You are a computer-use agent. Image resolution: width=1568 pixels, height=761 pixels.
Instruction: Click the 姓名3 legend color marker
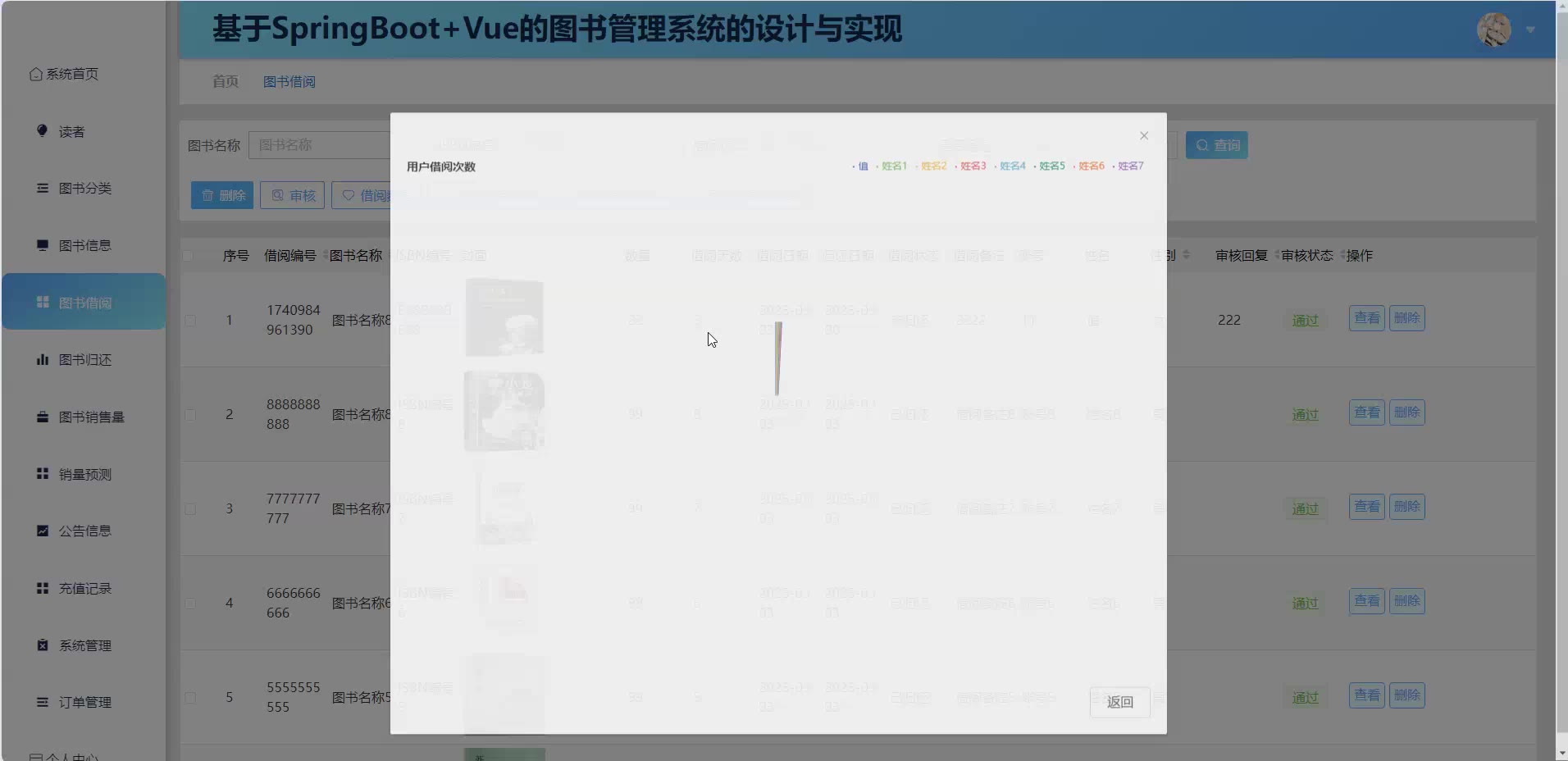coord(956,166)
